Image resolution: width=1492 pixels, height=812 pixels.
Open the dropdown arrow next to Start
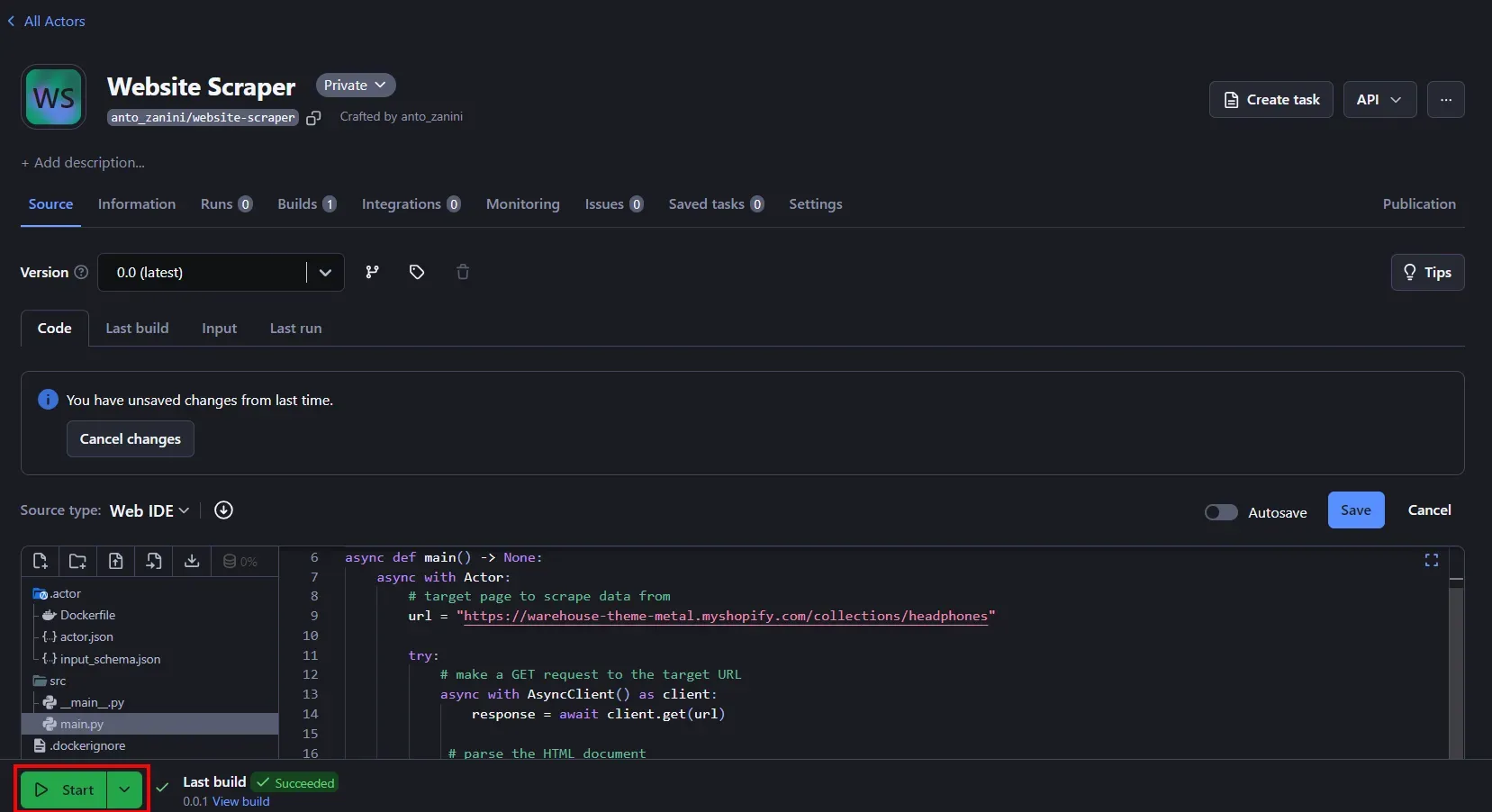[x=124, y=789]
